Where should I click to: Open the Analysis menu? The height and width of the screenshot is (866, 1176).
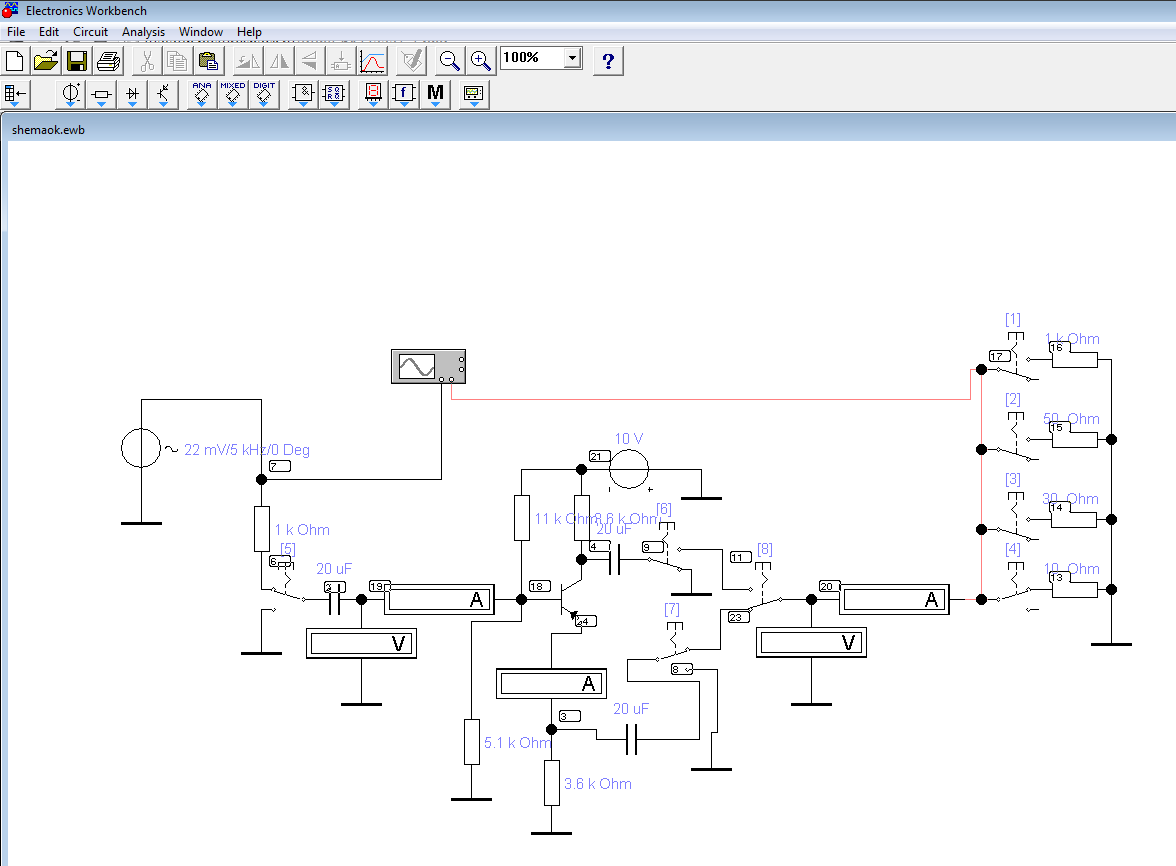(x=143, y=32)
